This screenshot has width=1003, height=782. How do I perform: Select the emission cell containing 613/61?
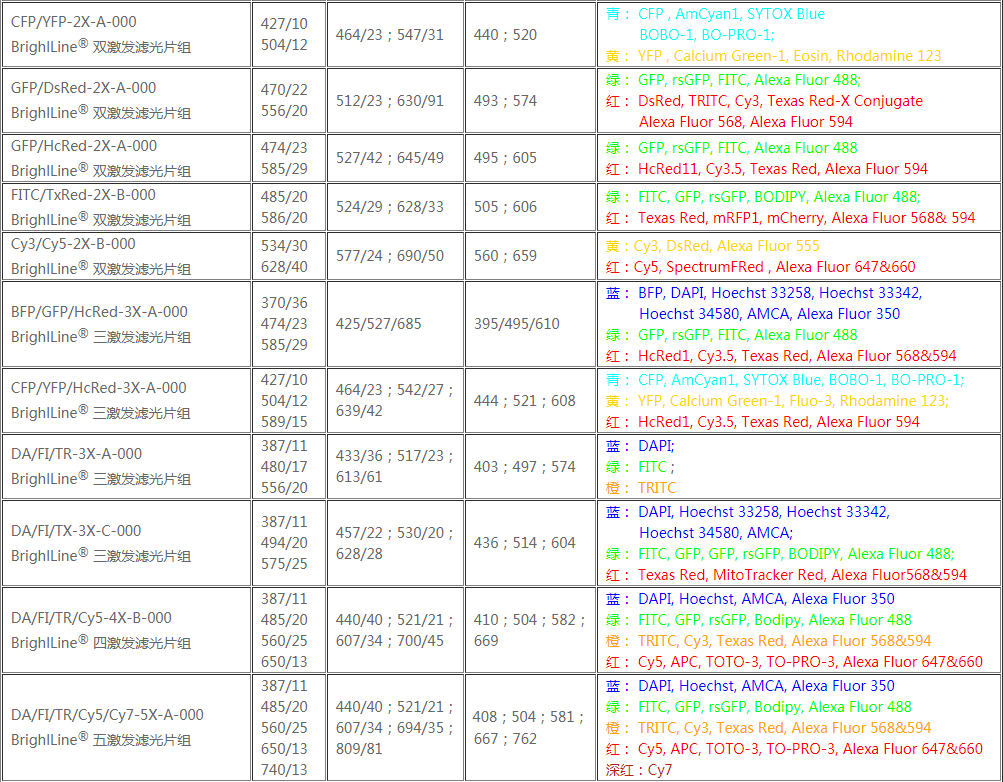click(x=395, y=467)
